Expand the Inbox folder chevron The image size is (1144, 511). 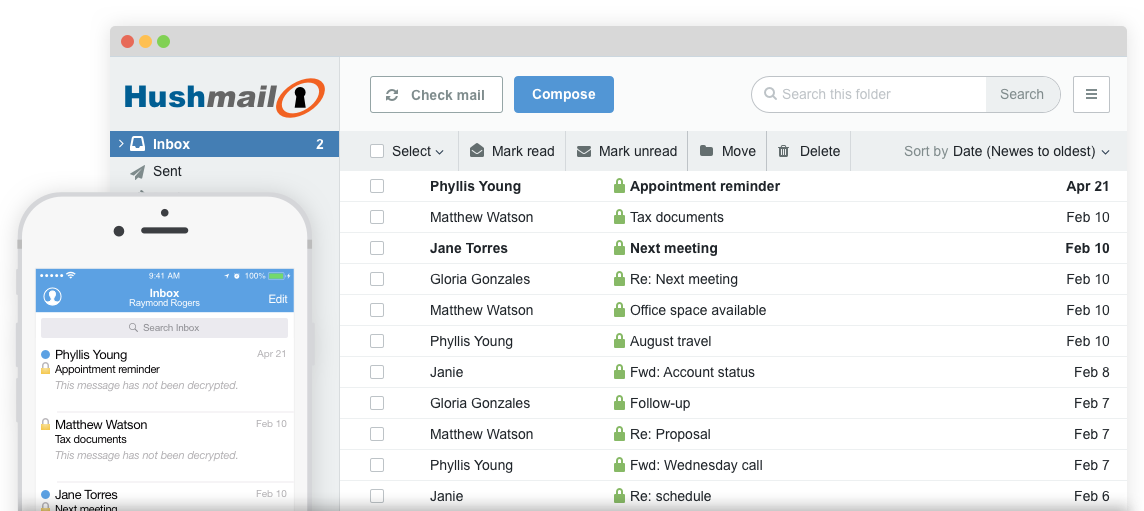tap(120, 144)
